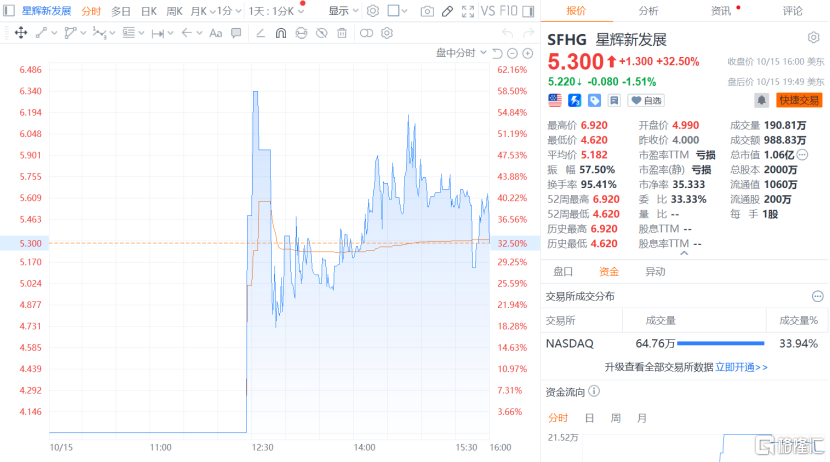
Task: Reset chart zoom with the return icon
Action: (x=497, y=53)
